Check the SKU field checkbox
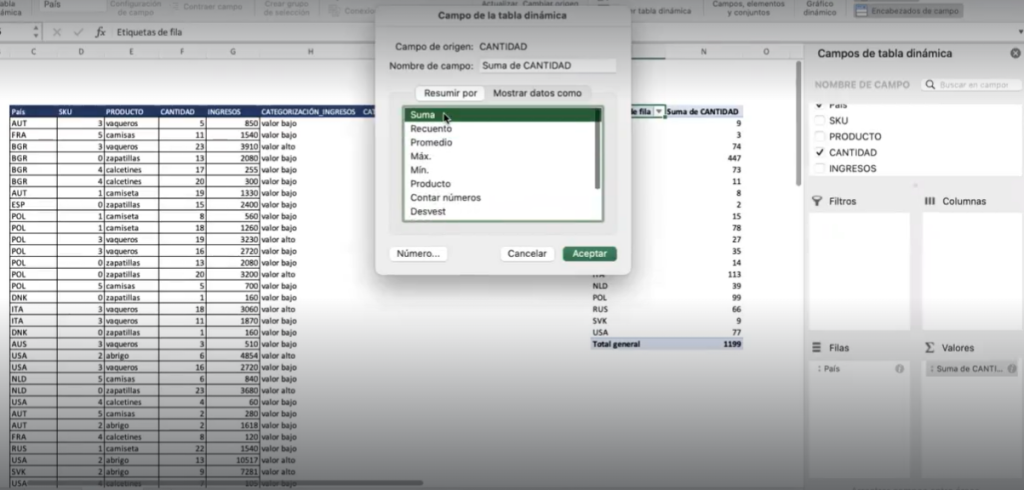The image size is (1024, 490). tap(820, 121)
